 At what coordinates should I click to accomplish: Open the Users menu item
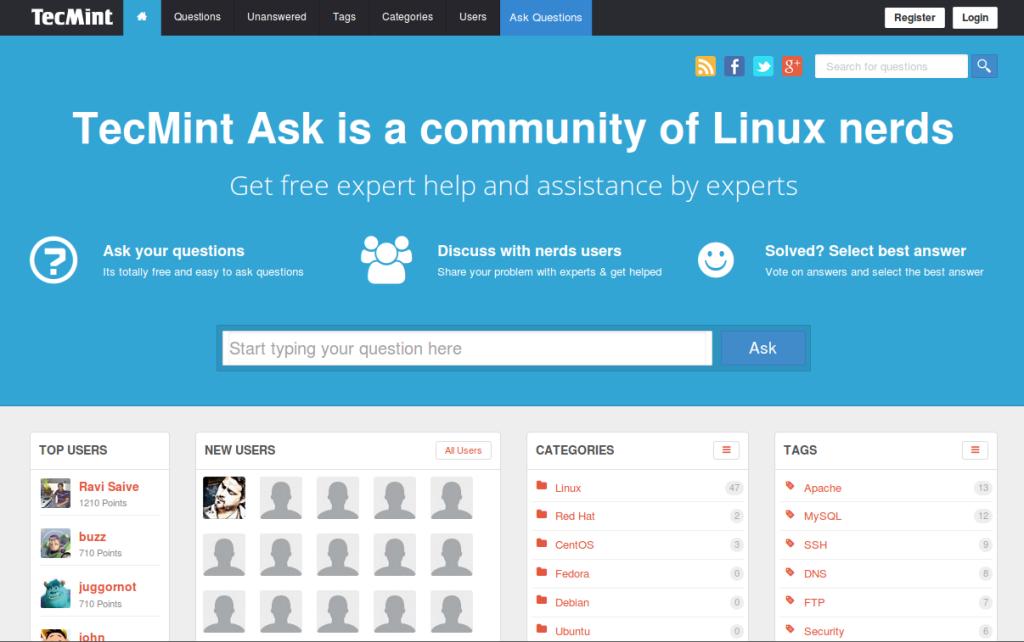pyautogui.click(x=473, y=17)
